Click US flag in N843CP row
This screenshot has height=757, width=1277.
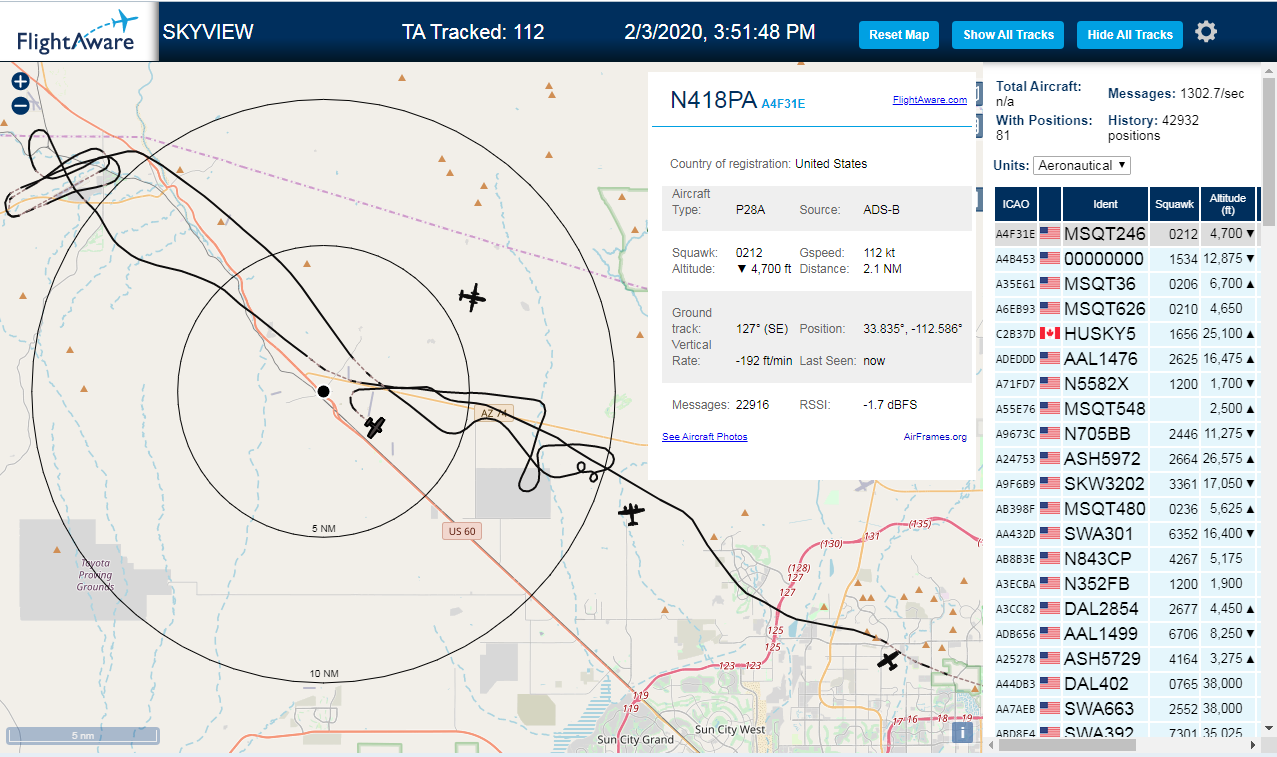pos(1050,559)
